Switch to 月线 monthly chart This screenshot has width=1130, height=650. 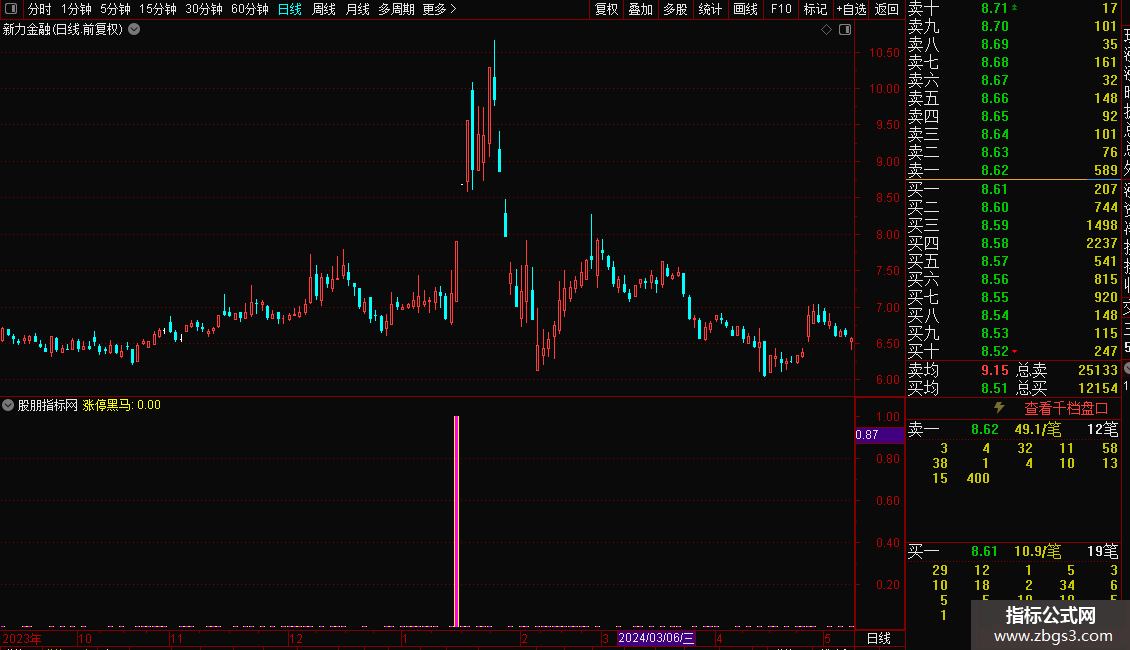357,9
